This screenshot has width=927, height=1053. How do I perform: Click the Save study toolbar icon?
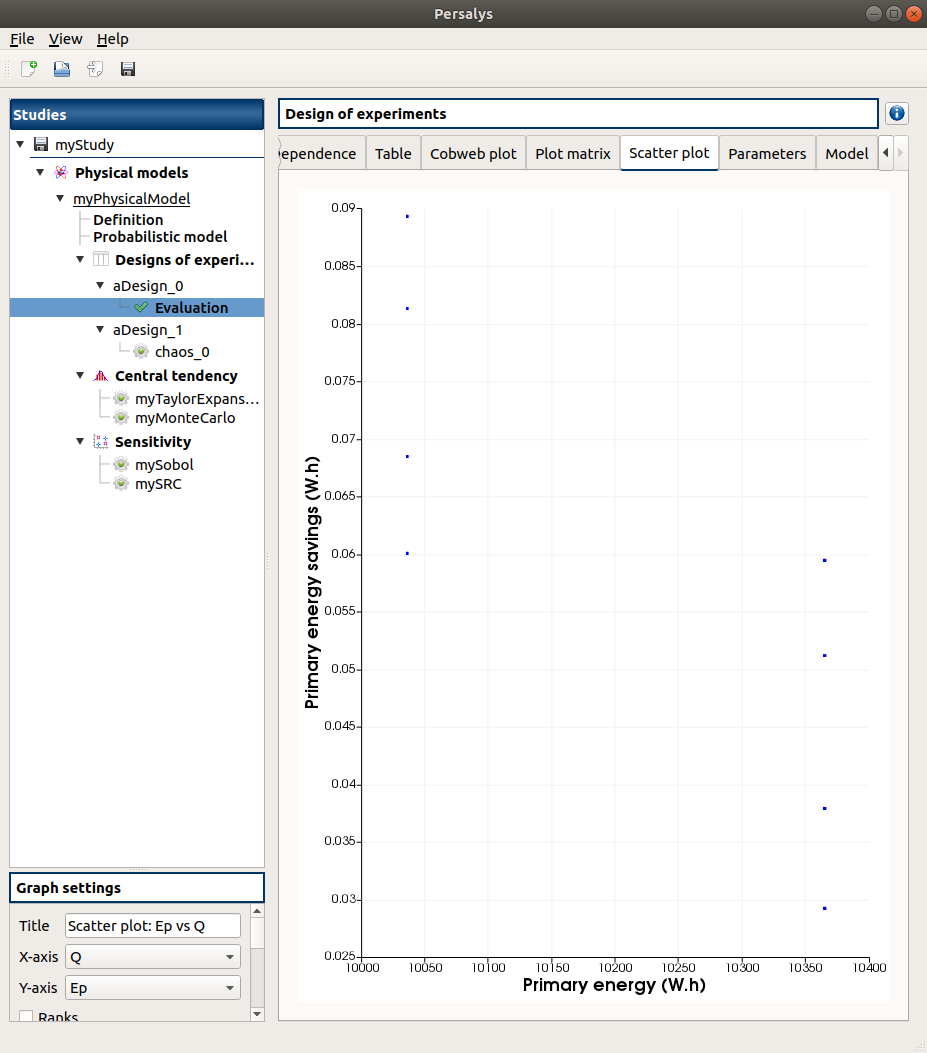[x=128, y=69]
